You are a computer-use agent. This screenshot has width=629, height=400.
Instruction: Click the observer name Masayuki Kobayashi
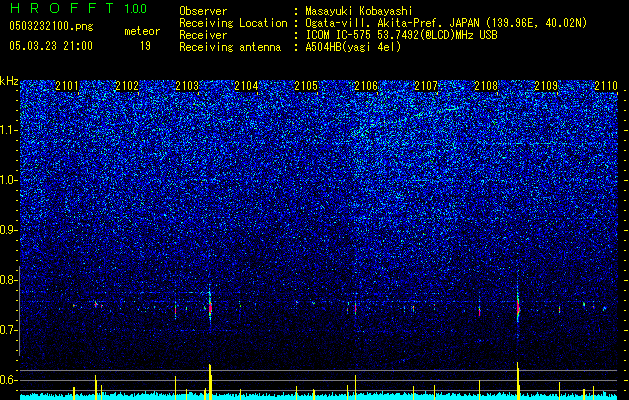point(358,11)
